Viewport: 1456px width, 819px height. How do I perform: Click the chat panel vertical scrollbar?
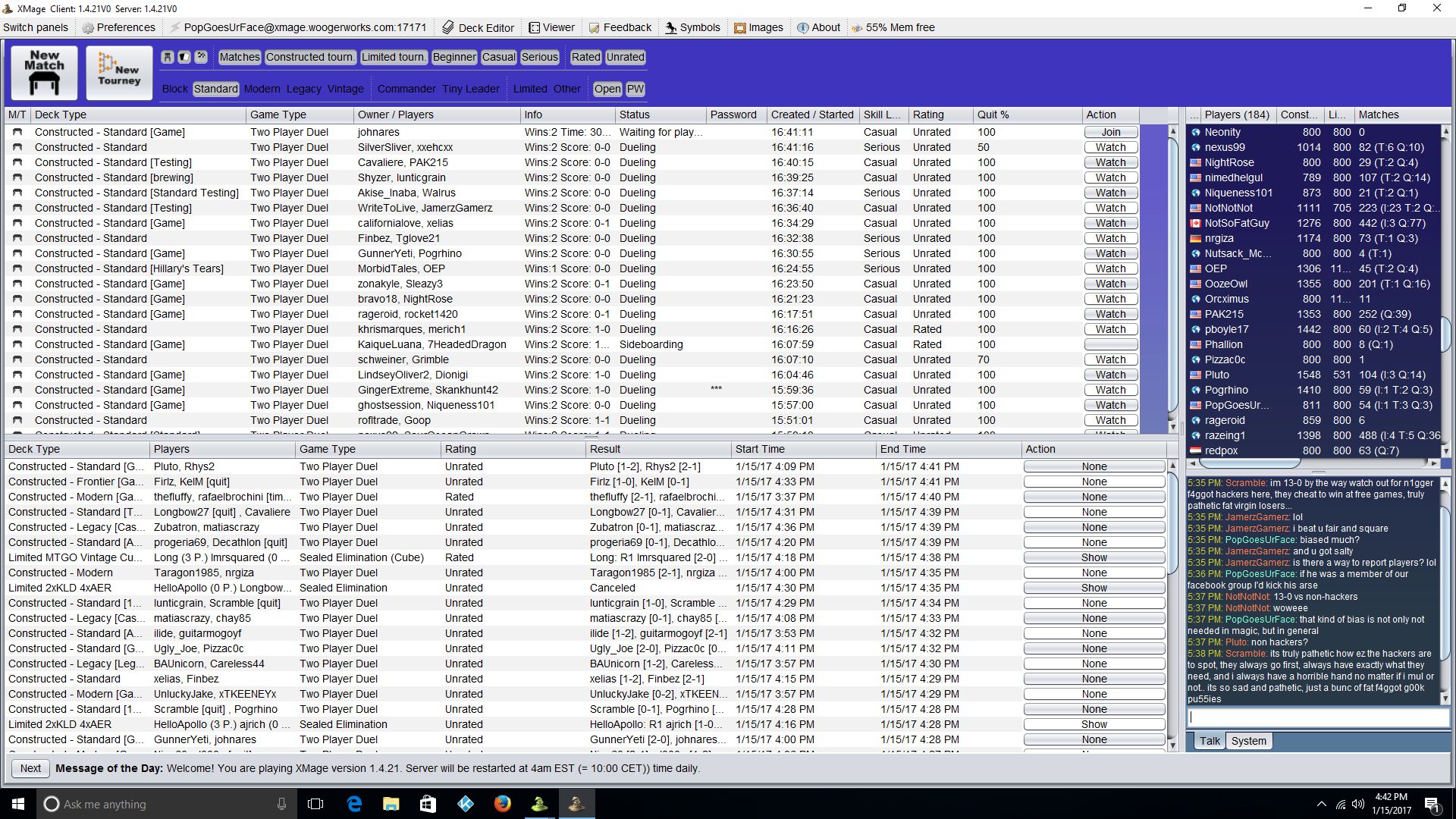(x=1445, y=591)
